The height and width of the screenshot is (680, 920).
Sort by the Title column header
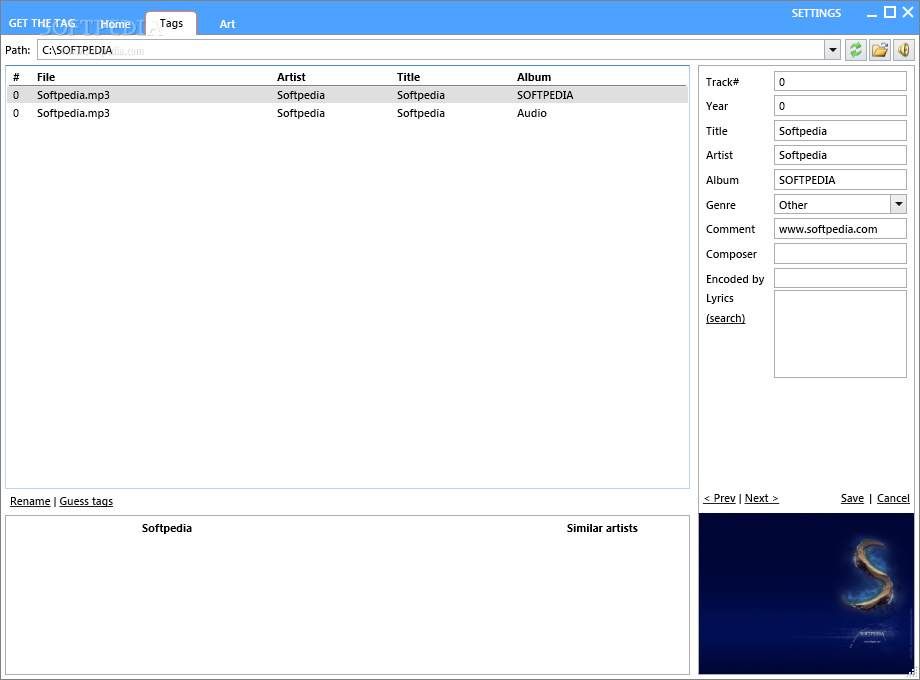tap(408, 77)
